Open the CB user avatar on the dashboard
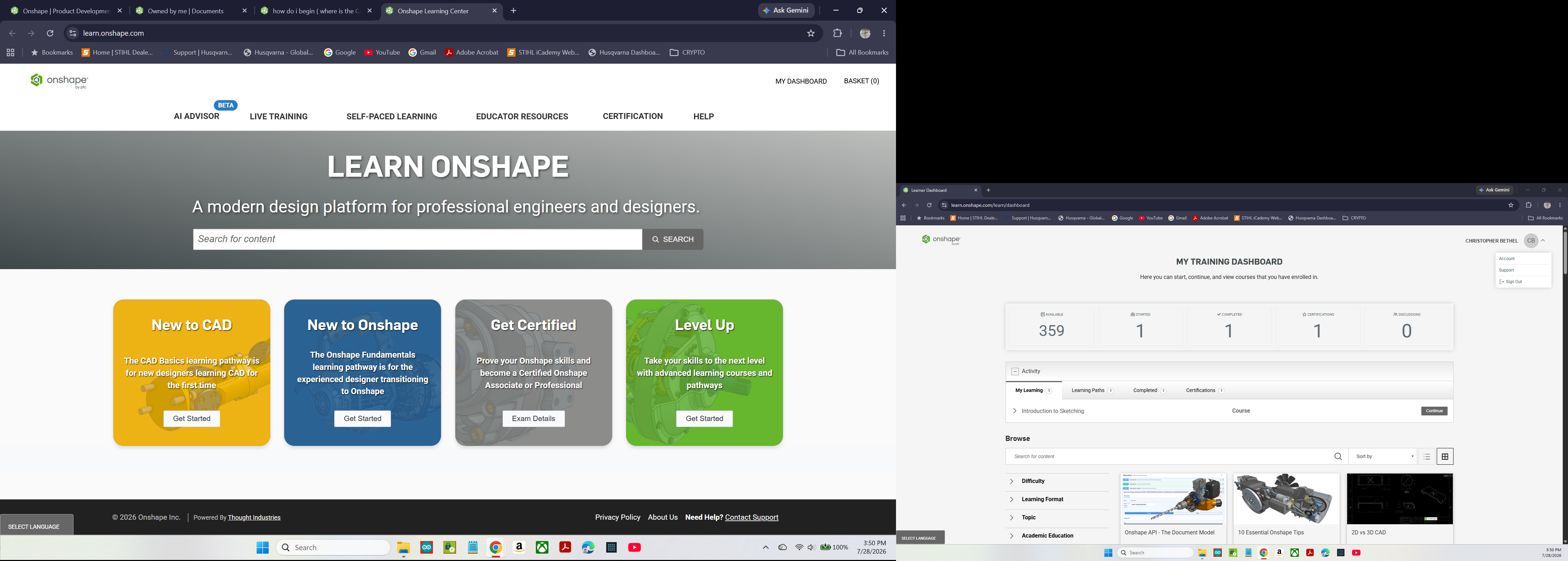 pos(1531,241)
